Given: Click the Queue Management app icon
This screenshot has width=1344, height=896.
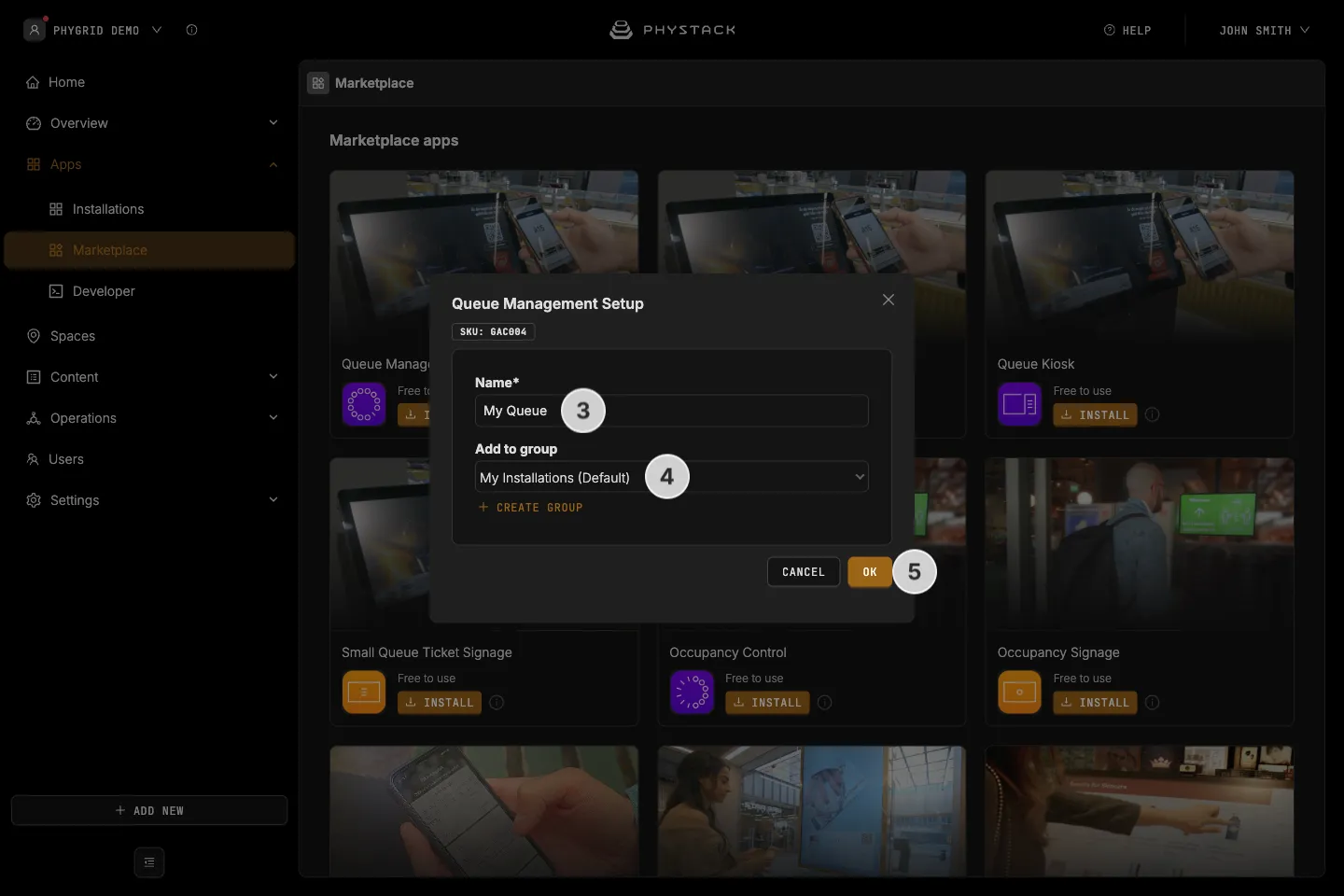Looking at the screenshot, I should pyautogui.click(x=364, y=404).
